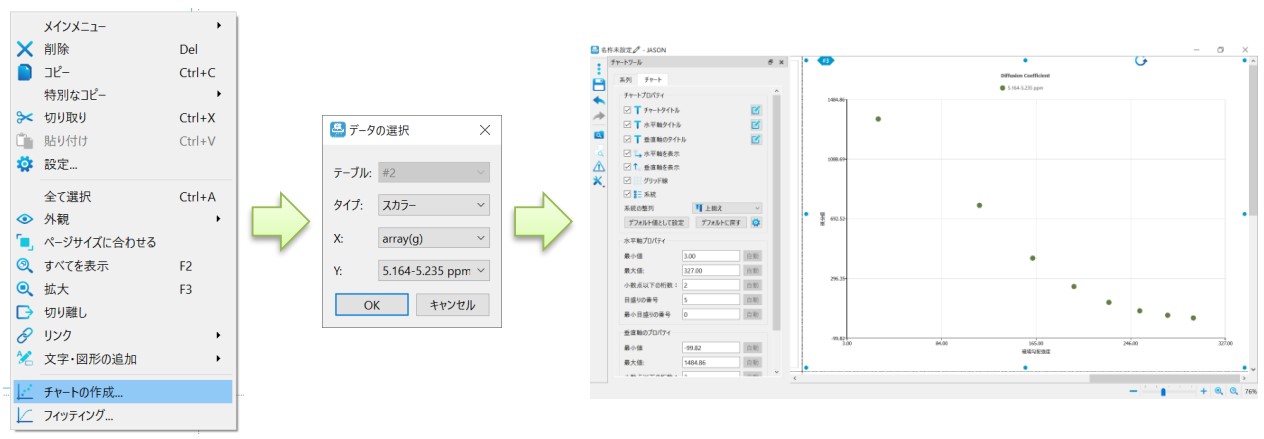Click the gear icon next to デフォルトに戻す
Viewport: 1264px width, 439px height.
pyautogui.click(x=756, y=222)
